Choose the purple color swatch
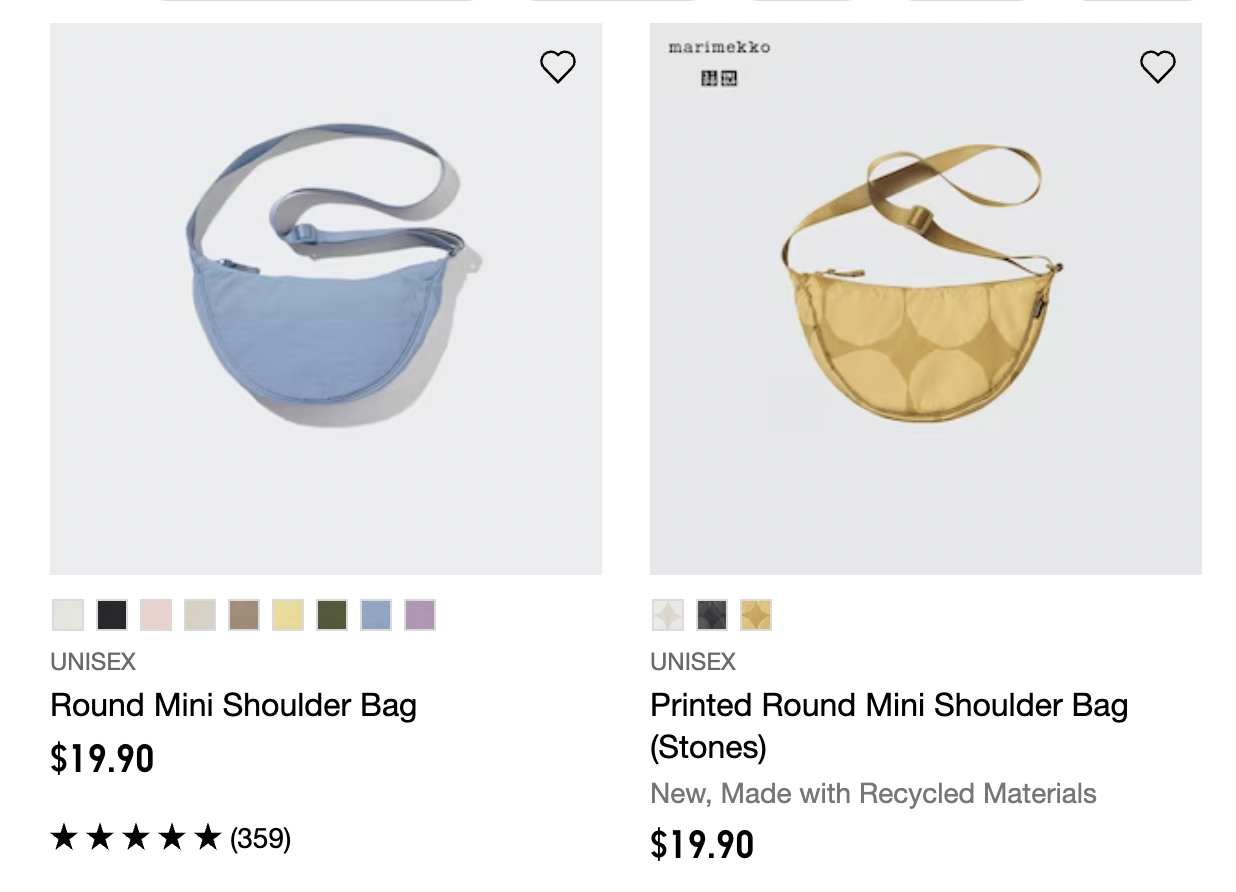 [420, 615]
